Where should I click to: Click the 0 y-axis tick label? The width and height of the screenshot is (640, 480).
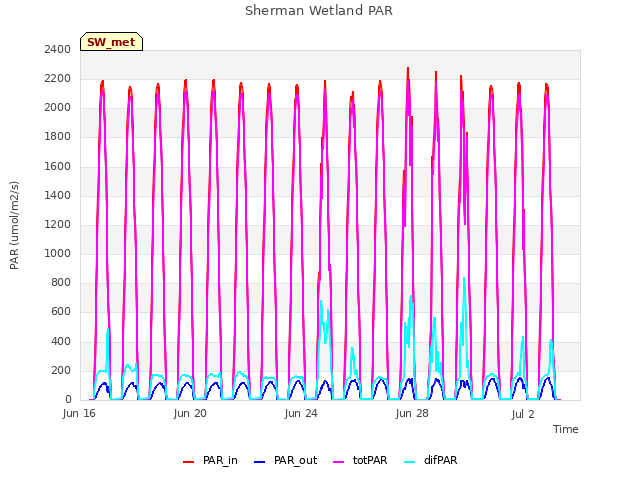pos(68,400)
